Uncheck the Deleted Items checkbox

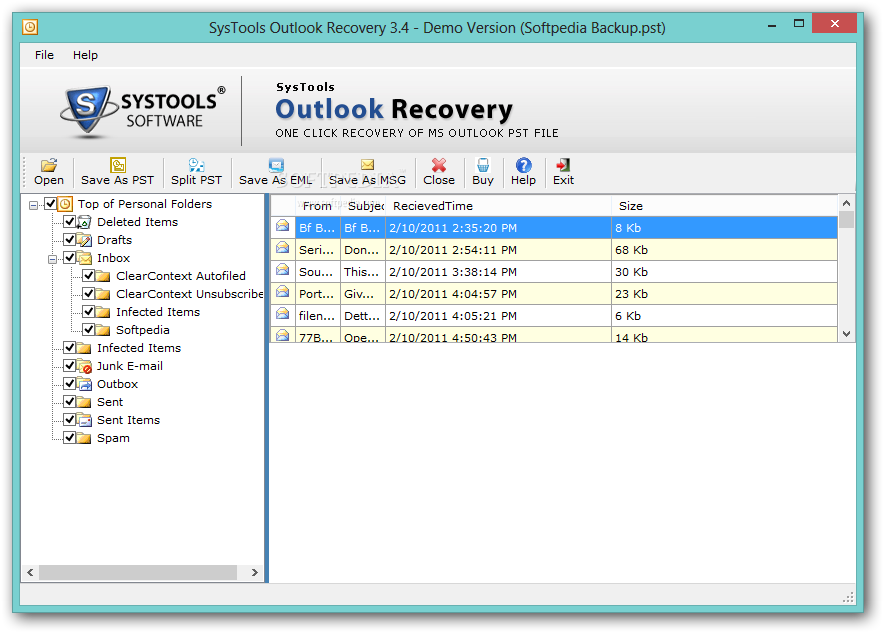69,222
